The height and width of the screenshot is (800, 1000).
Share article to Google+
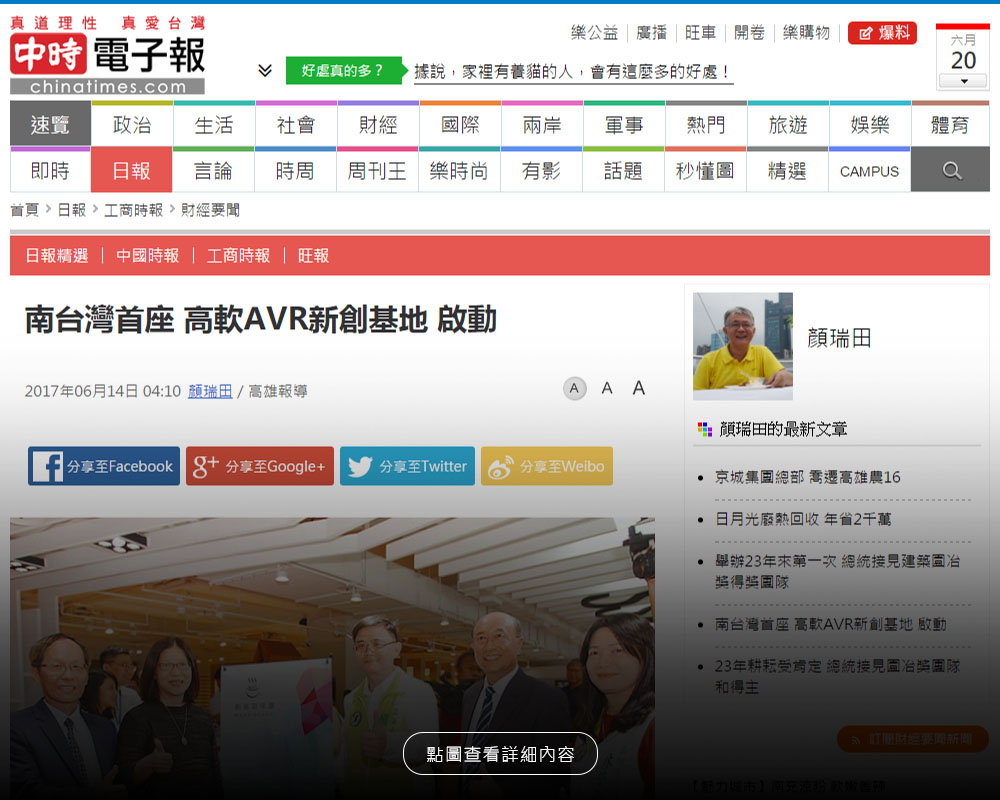click(260, 466)
